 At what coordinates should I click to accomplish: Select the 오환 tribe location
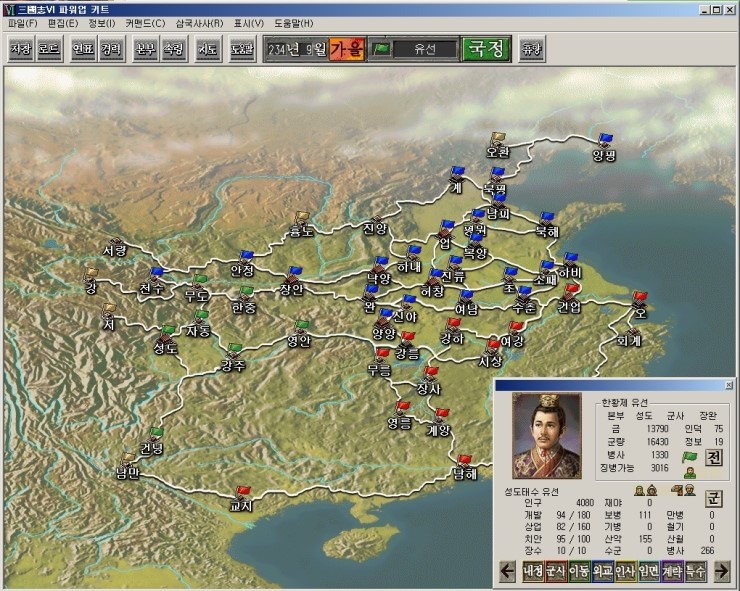tap(497, 145)
